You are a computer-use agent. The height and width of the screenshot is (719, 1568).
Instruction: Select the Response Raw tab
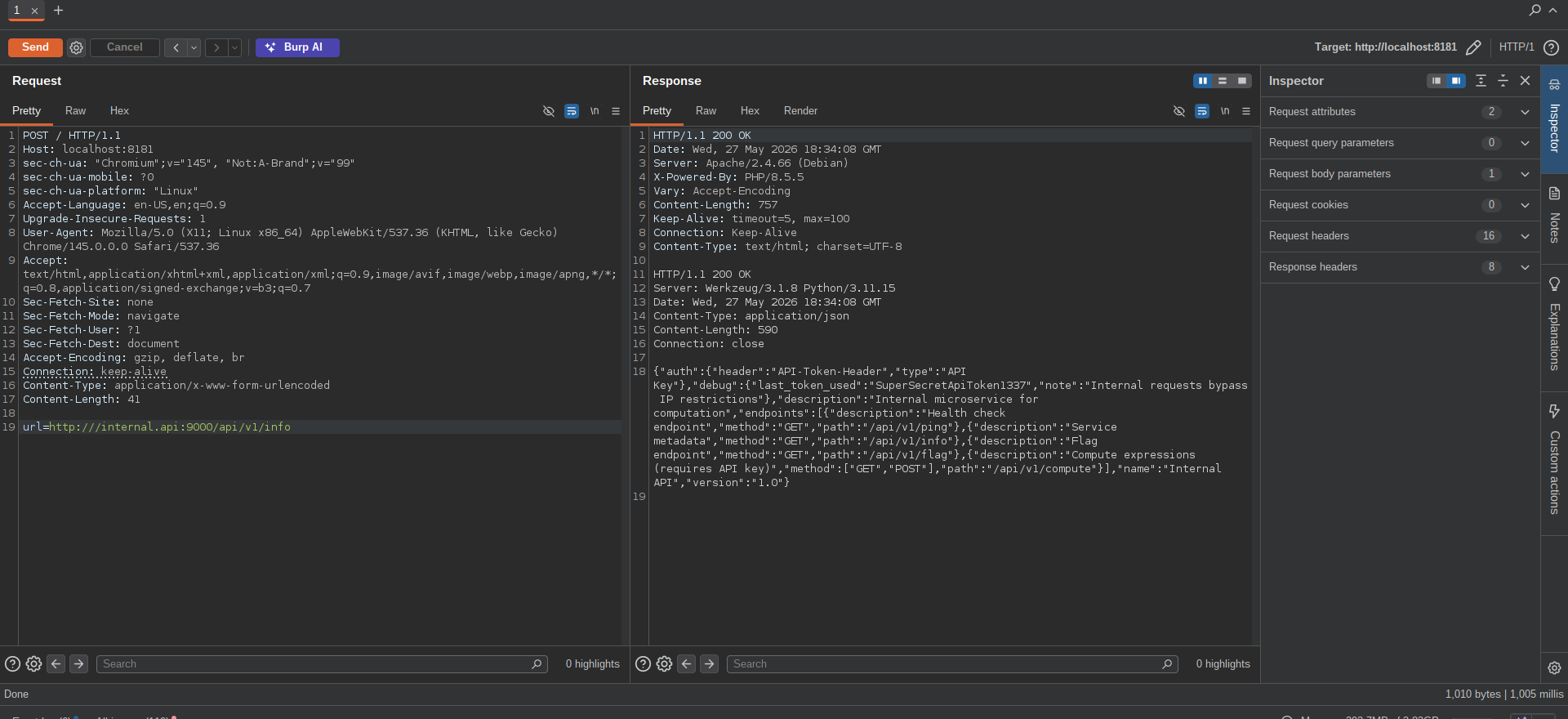(706, 111)
